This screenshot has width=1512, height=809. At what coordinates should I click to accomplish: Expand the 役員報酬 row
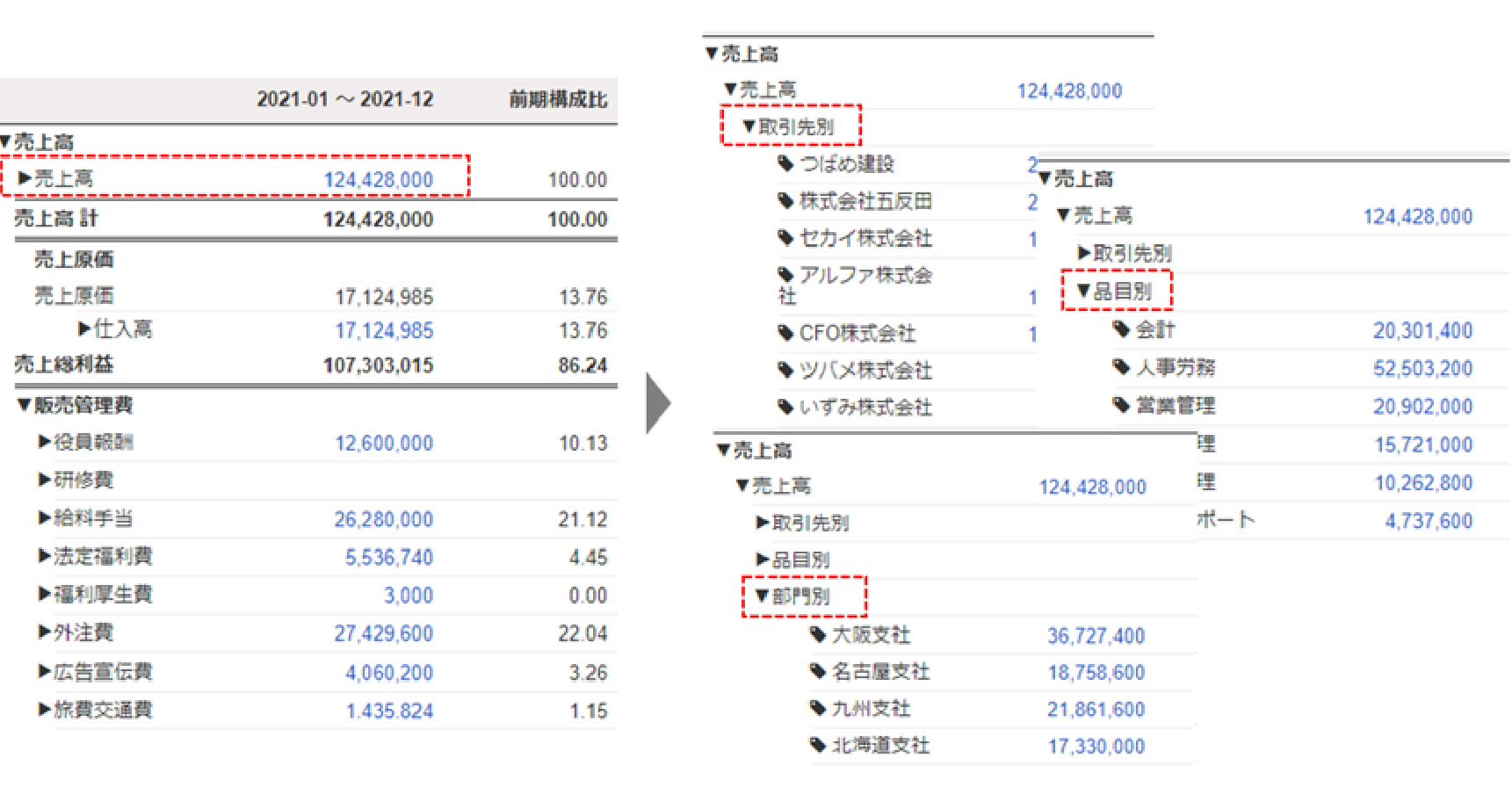click(x=44, y=442)
